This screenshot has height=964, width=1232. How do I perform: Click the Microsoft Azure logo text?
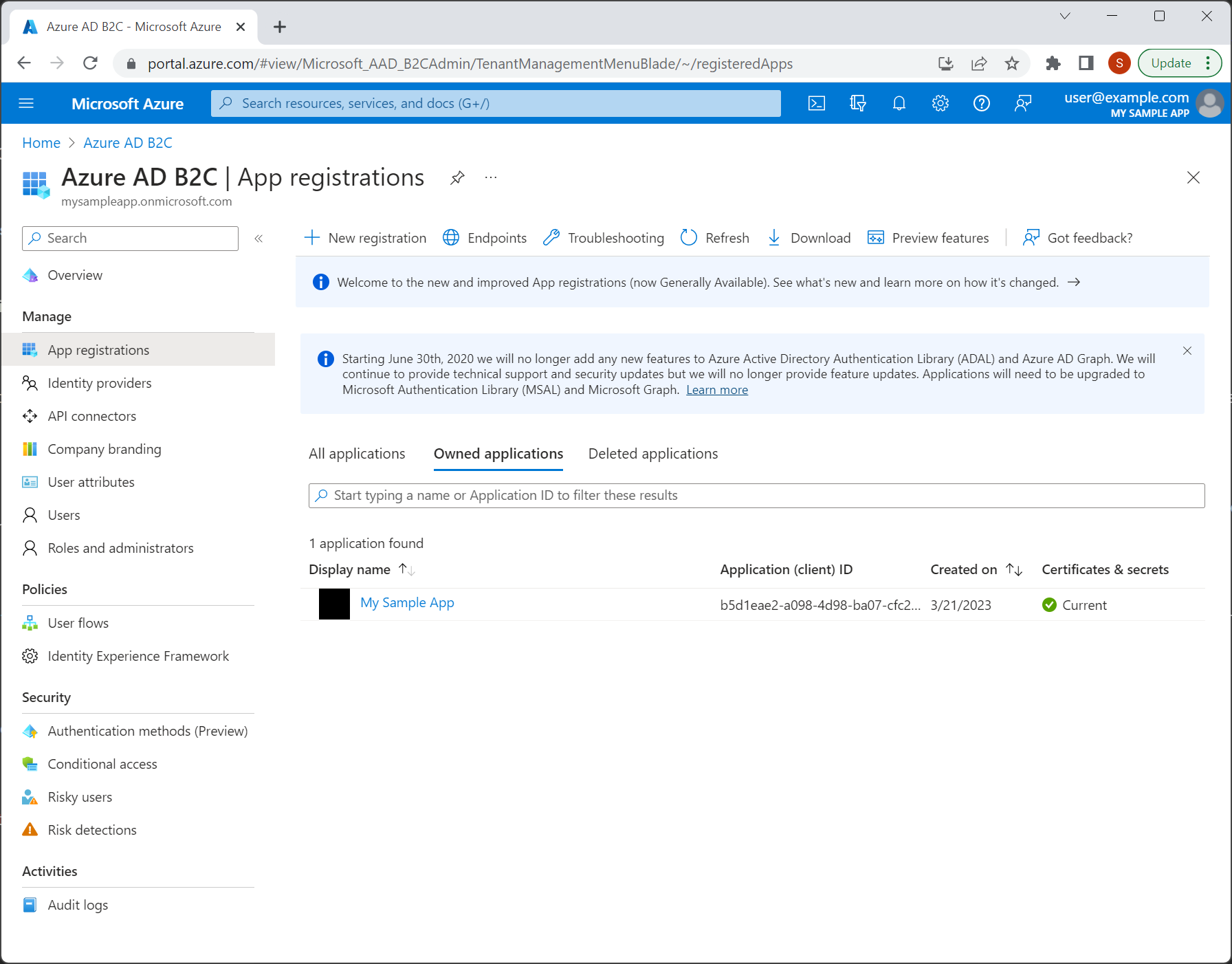click(127, 103)
